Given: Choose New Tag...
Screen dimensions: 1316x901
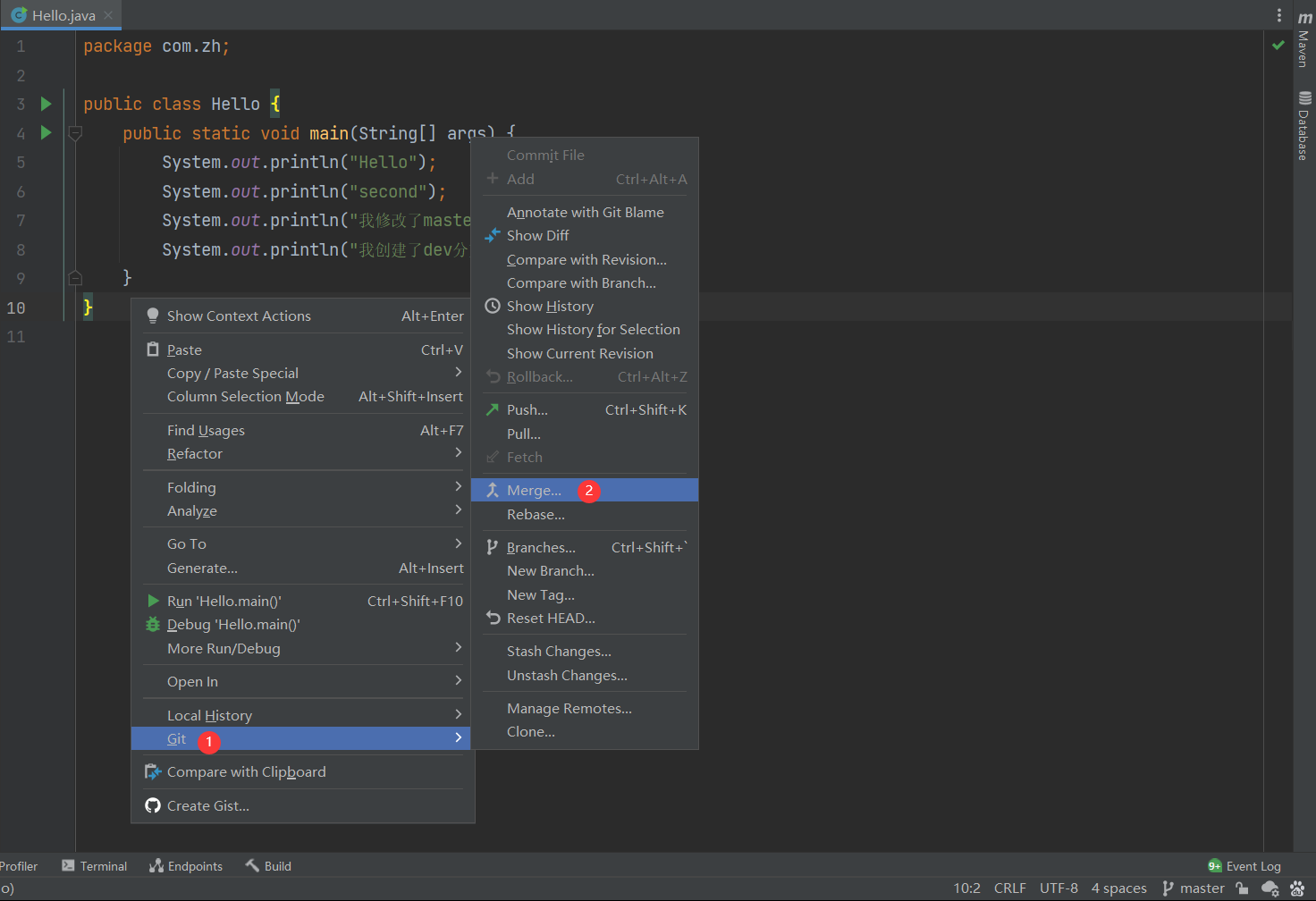Looking at the screenshot, I should [x=585, y=594].
